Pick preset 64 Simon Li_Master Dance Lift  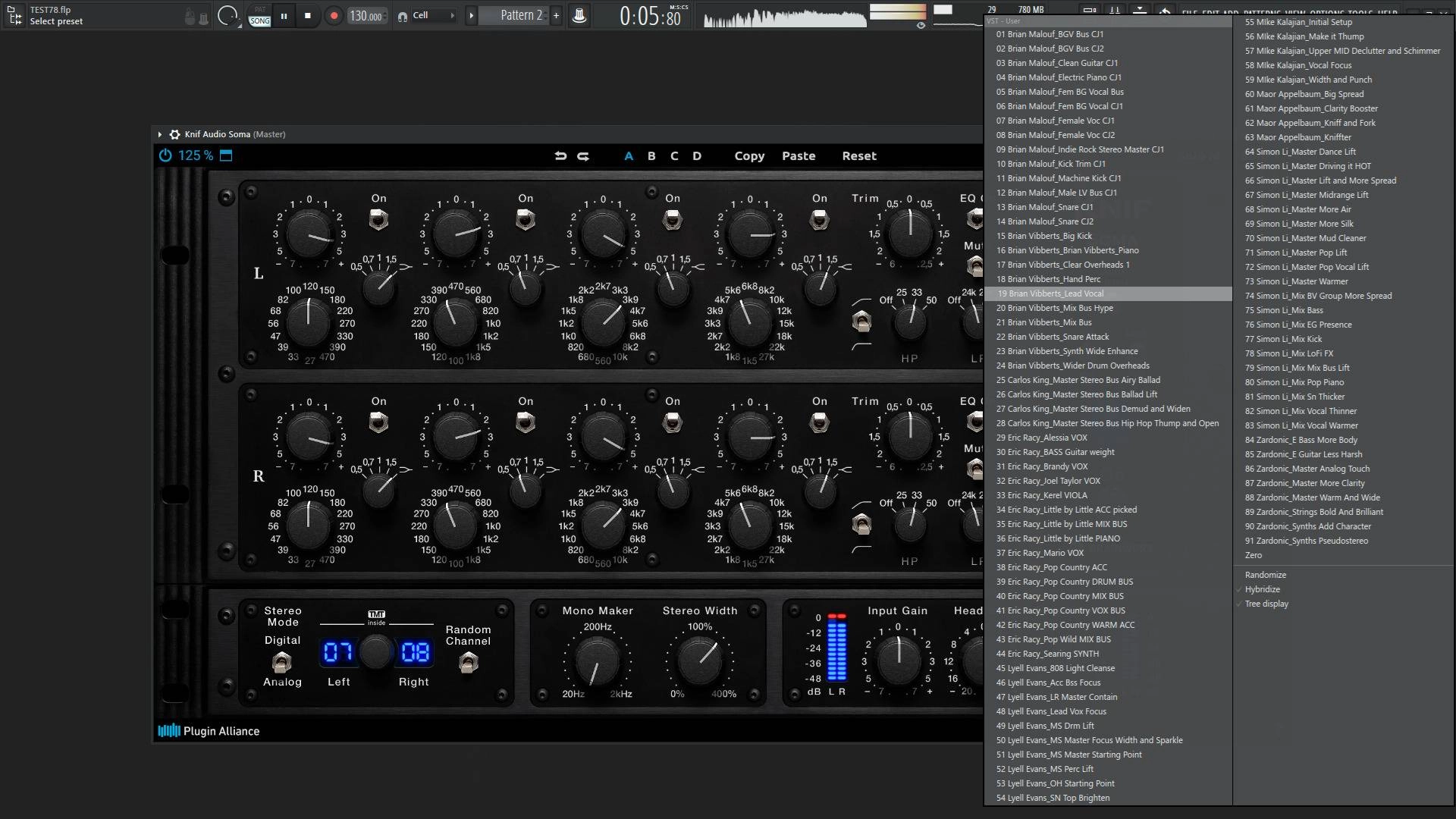tap(1343, 152)
